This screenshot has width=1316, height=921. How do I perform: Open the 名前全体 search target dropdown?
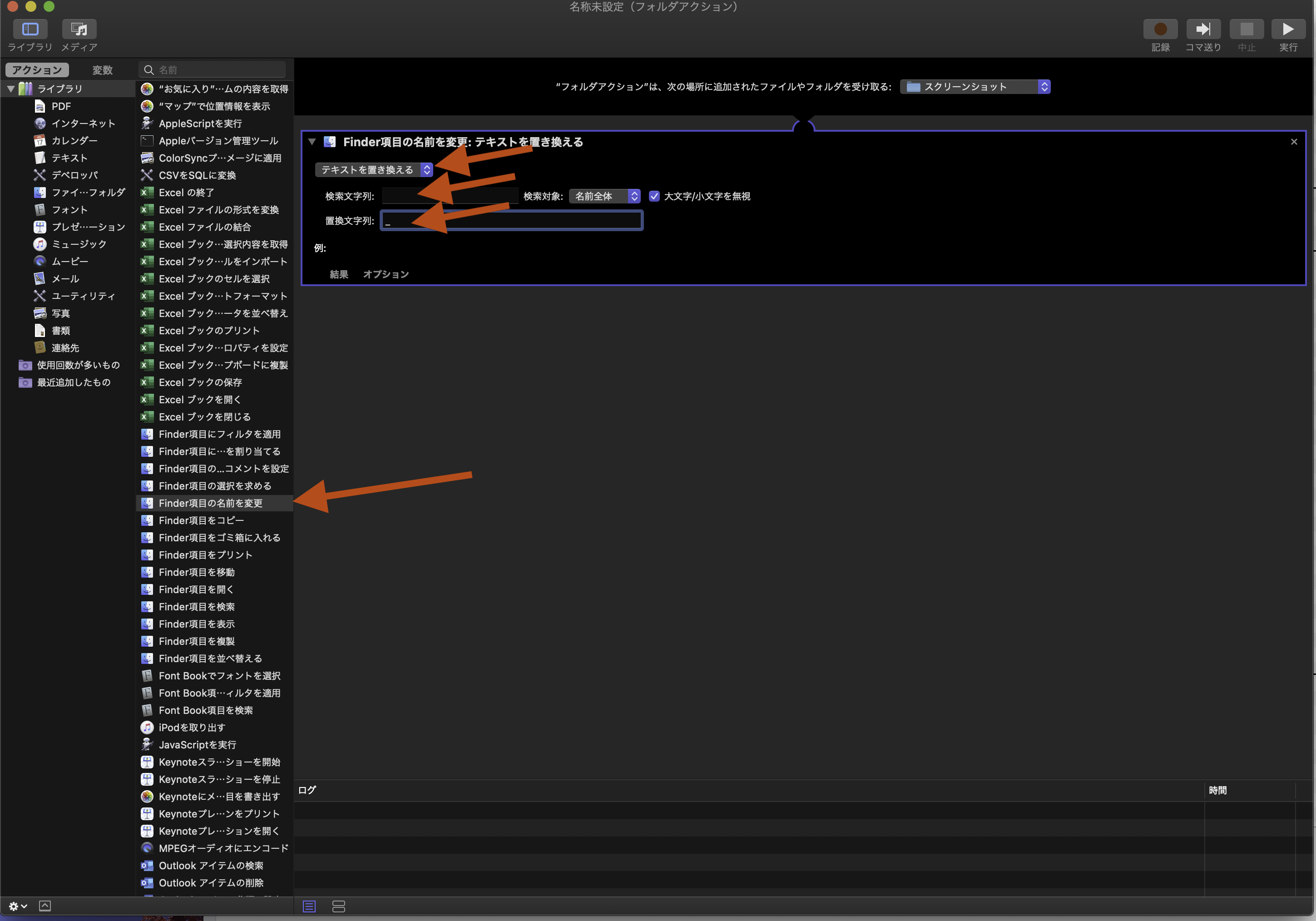click(604, 196)
